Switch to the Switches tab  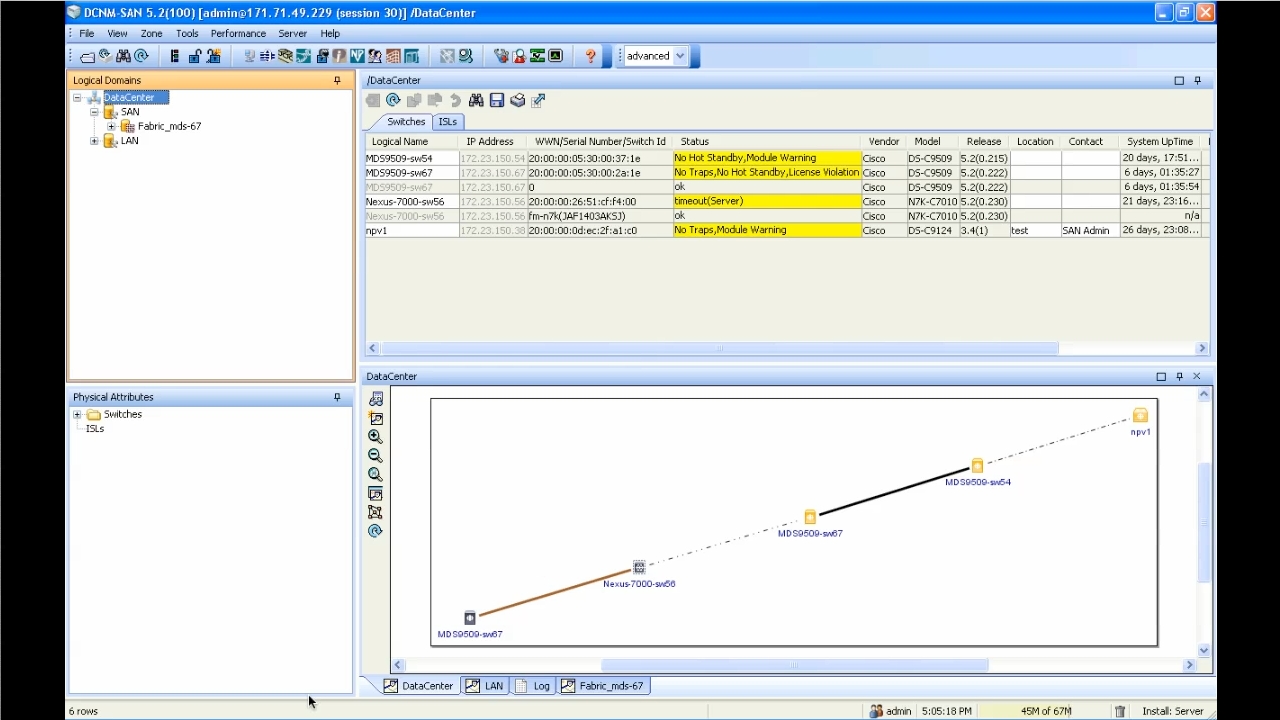tap(406, 122)
